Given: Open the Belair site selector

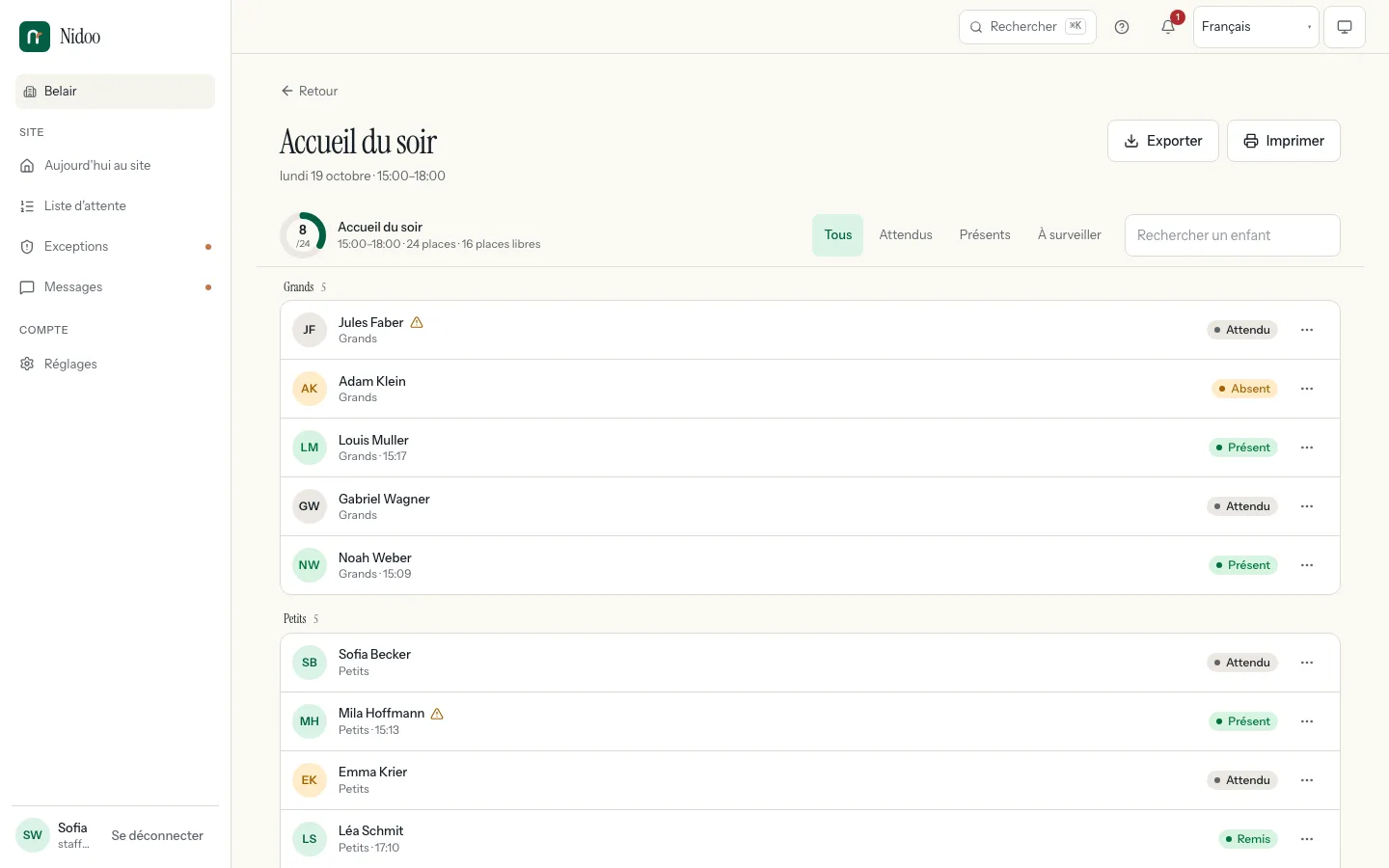Looking at the screenshot, I should 115,92.
